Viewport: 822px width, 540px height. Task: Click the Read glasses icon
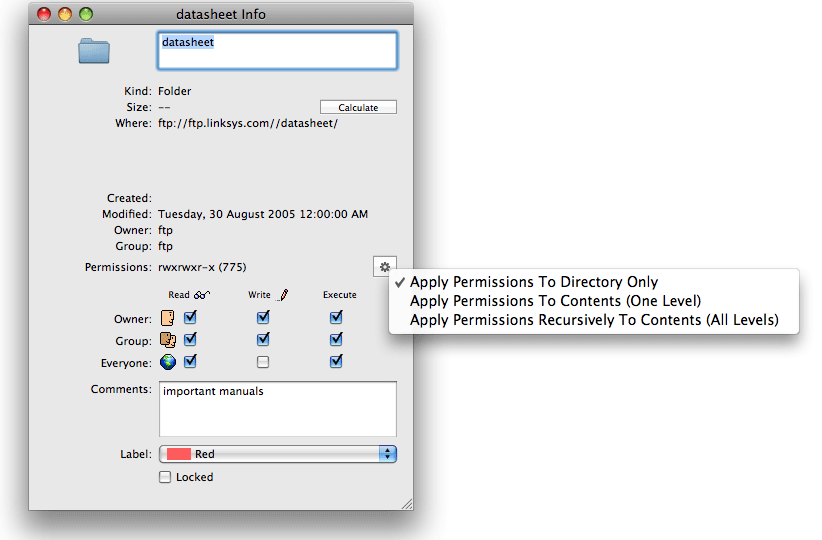pos(201,295)
